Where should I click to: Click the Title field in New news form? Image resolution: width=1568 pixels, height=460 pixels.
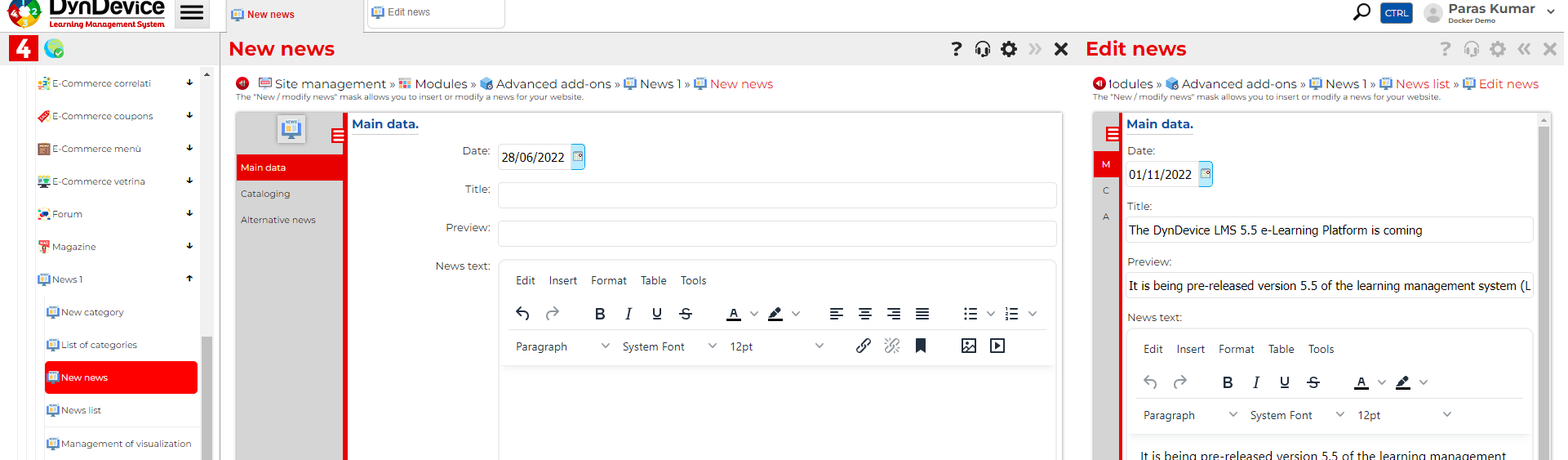[776, 195]
